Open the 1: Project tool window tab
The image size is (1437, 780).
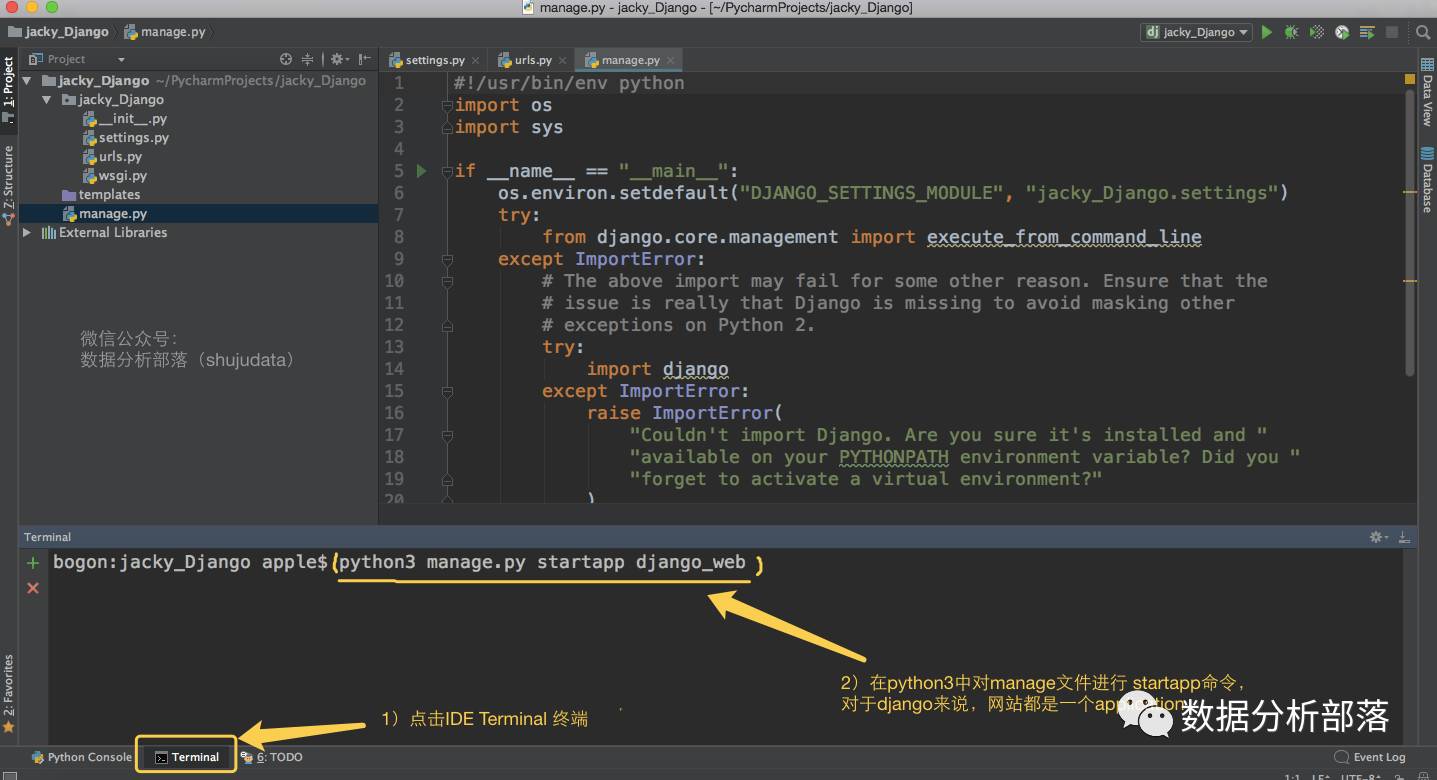[9, 90]
